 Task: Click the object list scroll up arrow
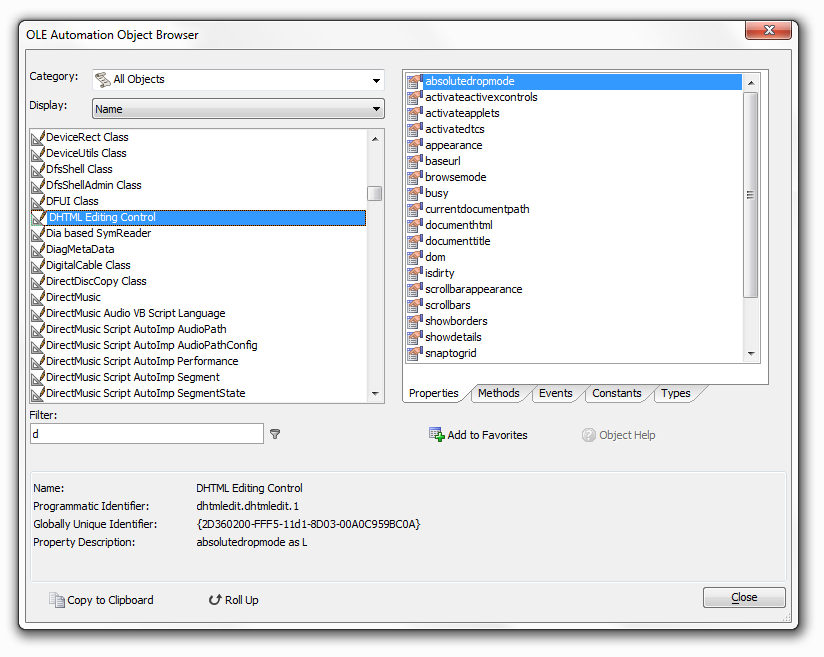point(375,139)
